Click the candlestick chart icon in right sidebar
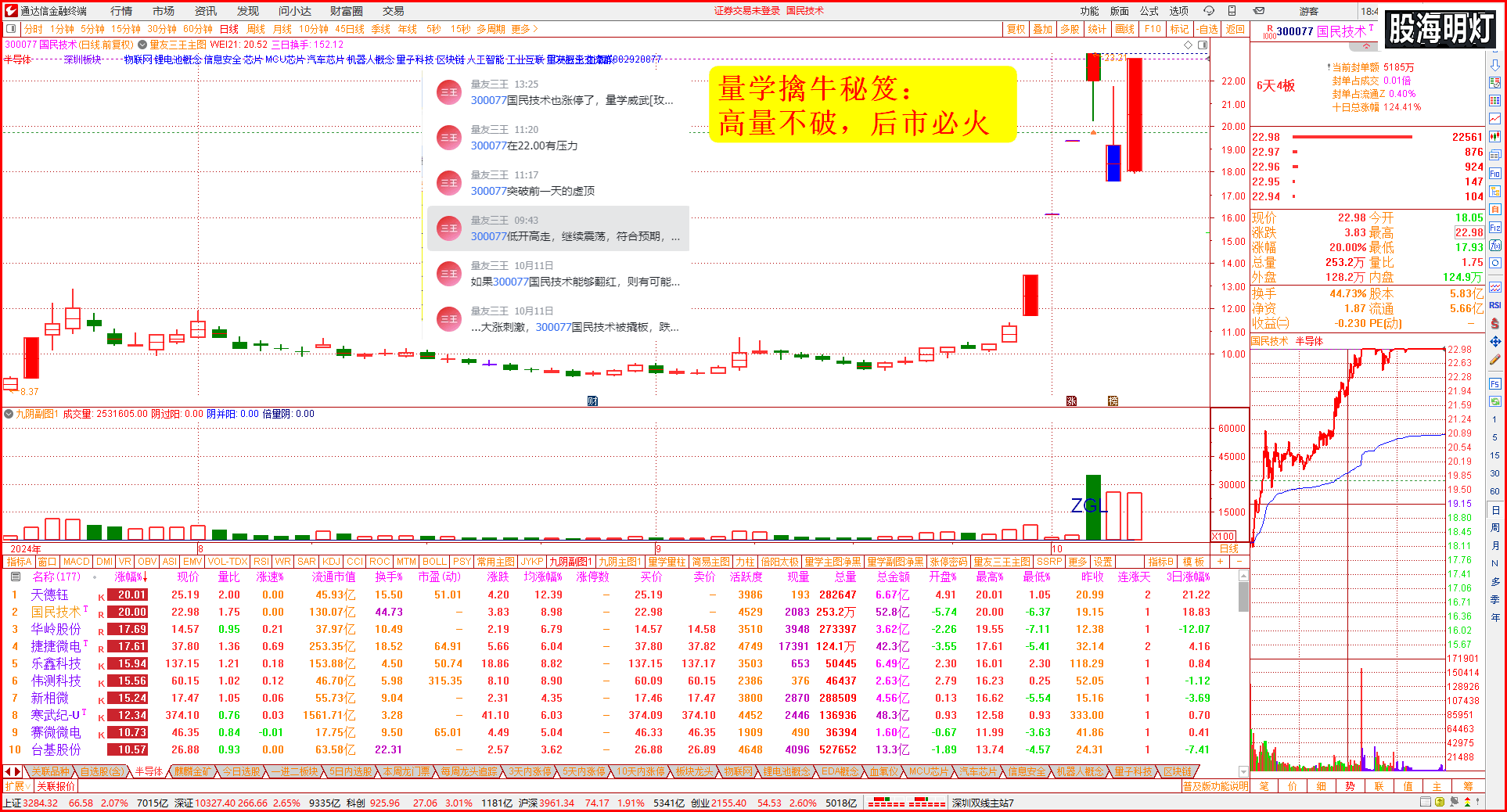 [1495, 137]
